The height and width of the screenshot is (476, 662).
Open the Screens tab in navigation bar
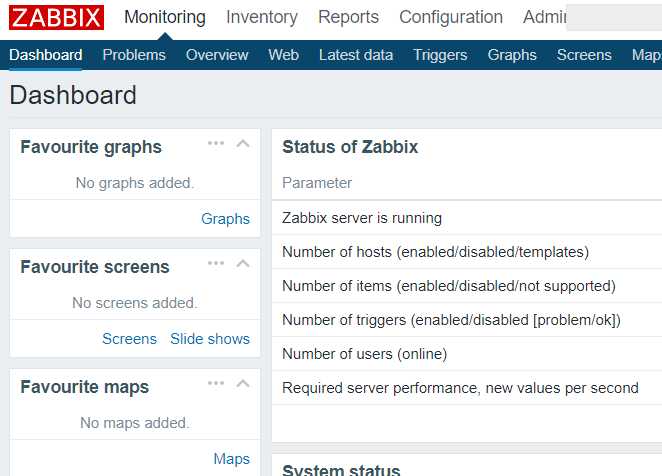(x=584, y=55)
